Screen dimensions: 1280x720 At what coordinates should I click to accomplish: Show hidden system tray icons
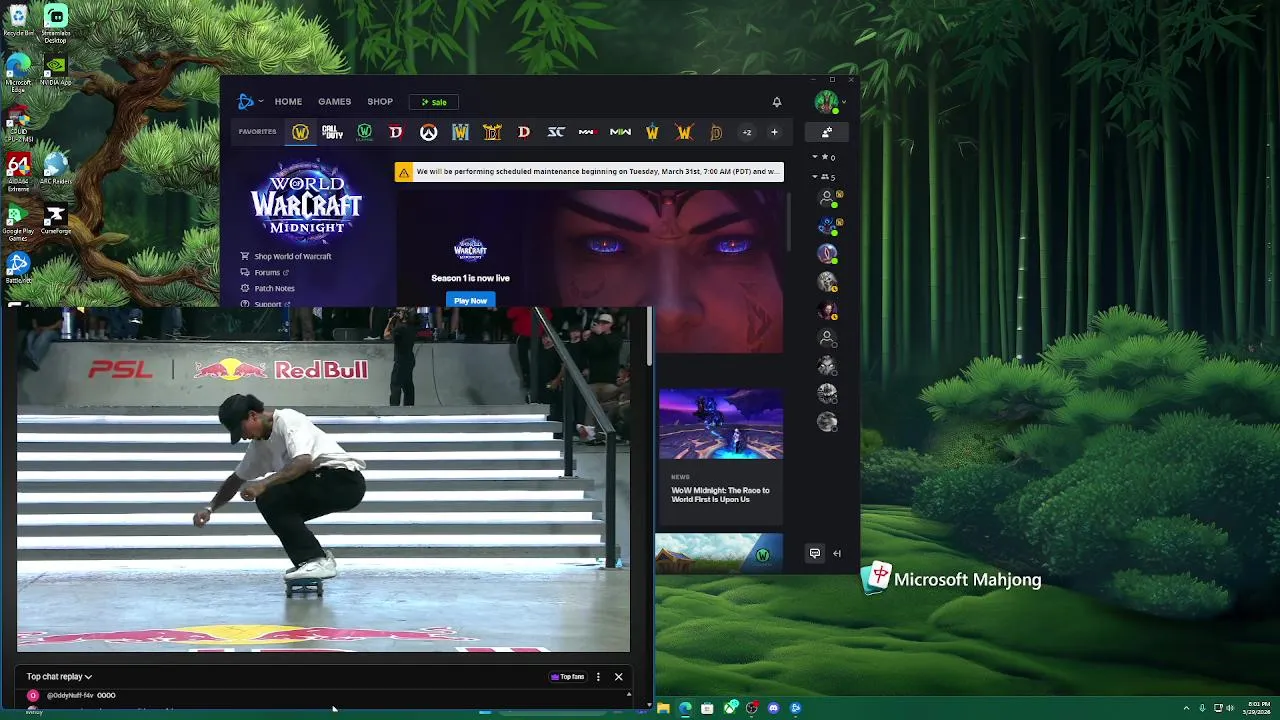pos(1188,708)
